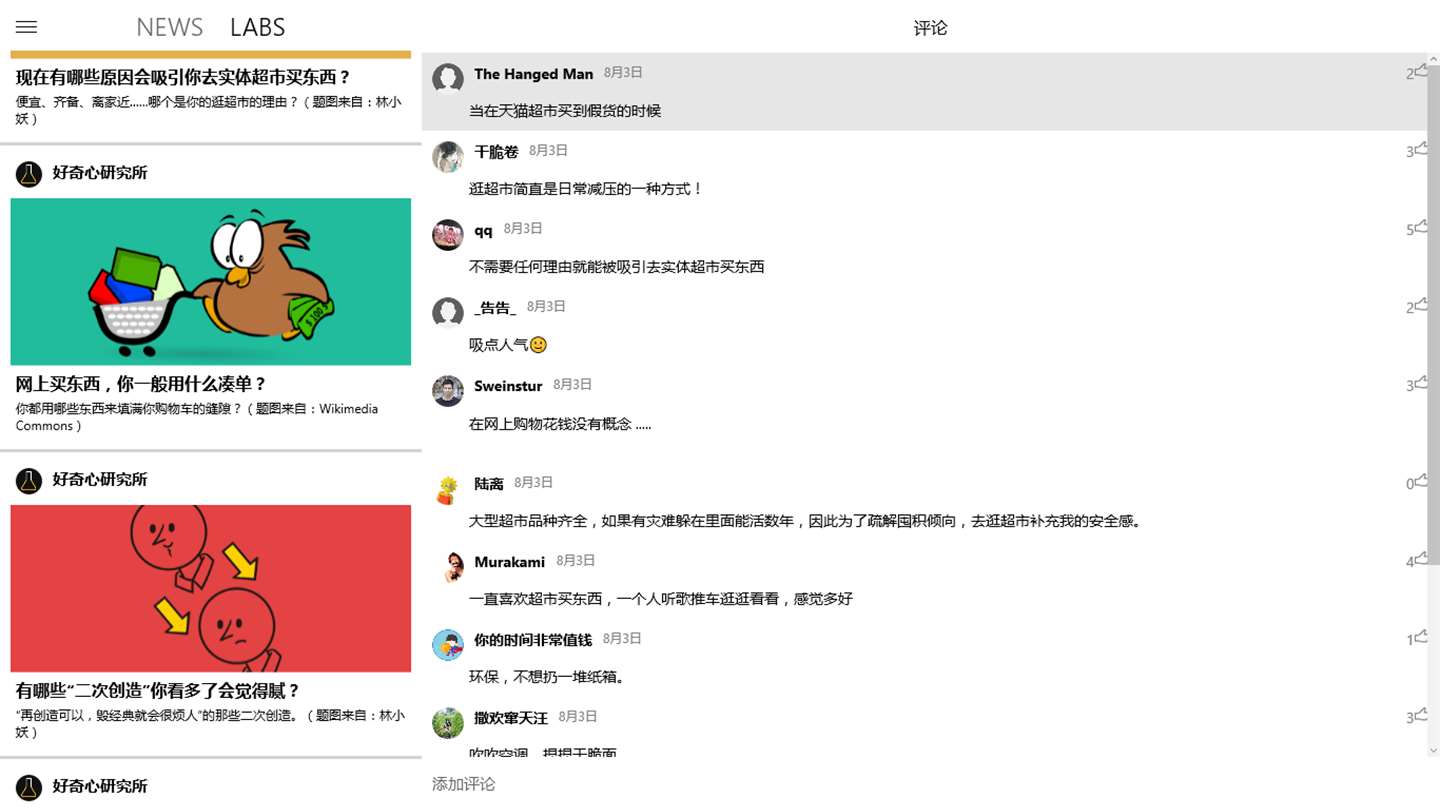Click thumbs-up on qq's comment
1440x810 pixels.
point(1421,228)
